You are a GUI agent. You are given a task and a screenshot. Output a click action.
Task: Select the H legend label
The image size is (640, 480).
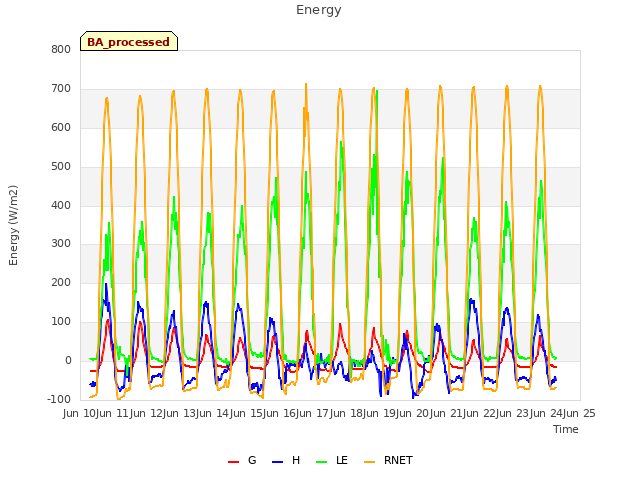296,460
